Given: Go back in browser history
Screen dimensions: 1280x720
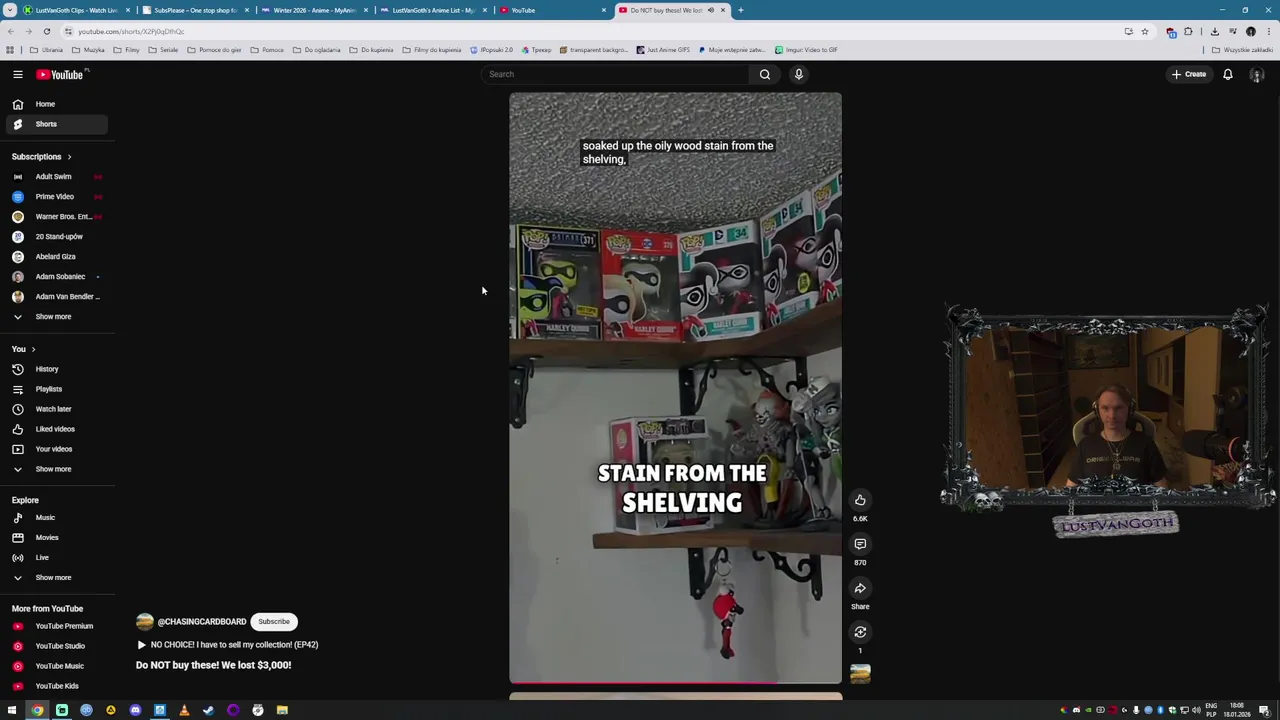Looking at the screenshot, I should point(10,31).
